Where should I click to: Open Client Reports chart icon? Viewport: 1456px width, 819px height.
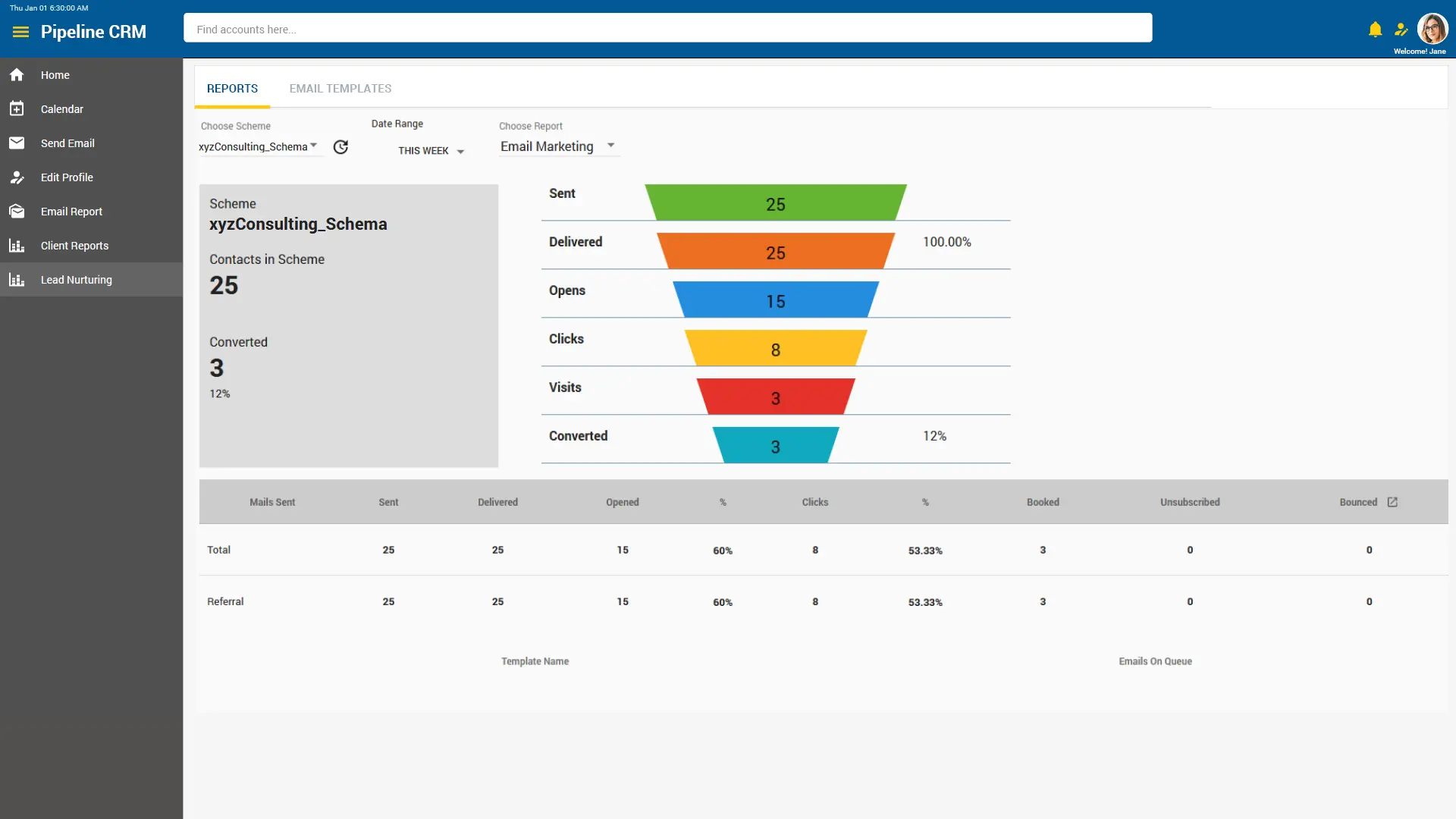[x=17, y=245]
